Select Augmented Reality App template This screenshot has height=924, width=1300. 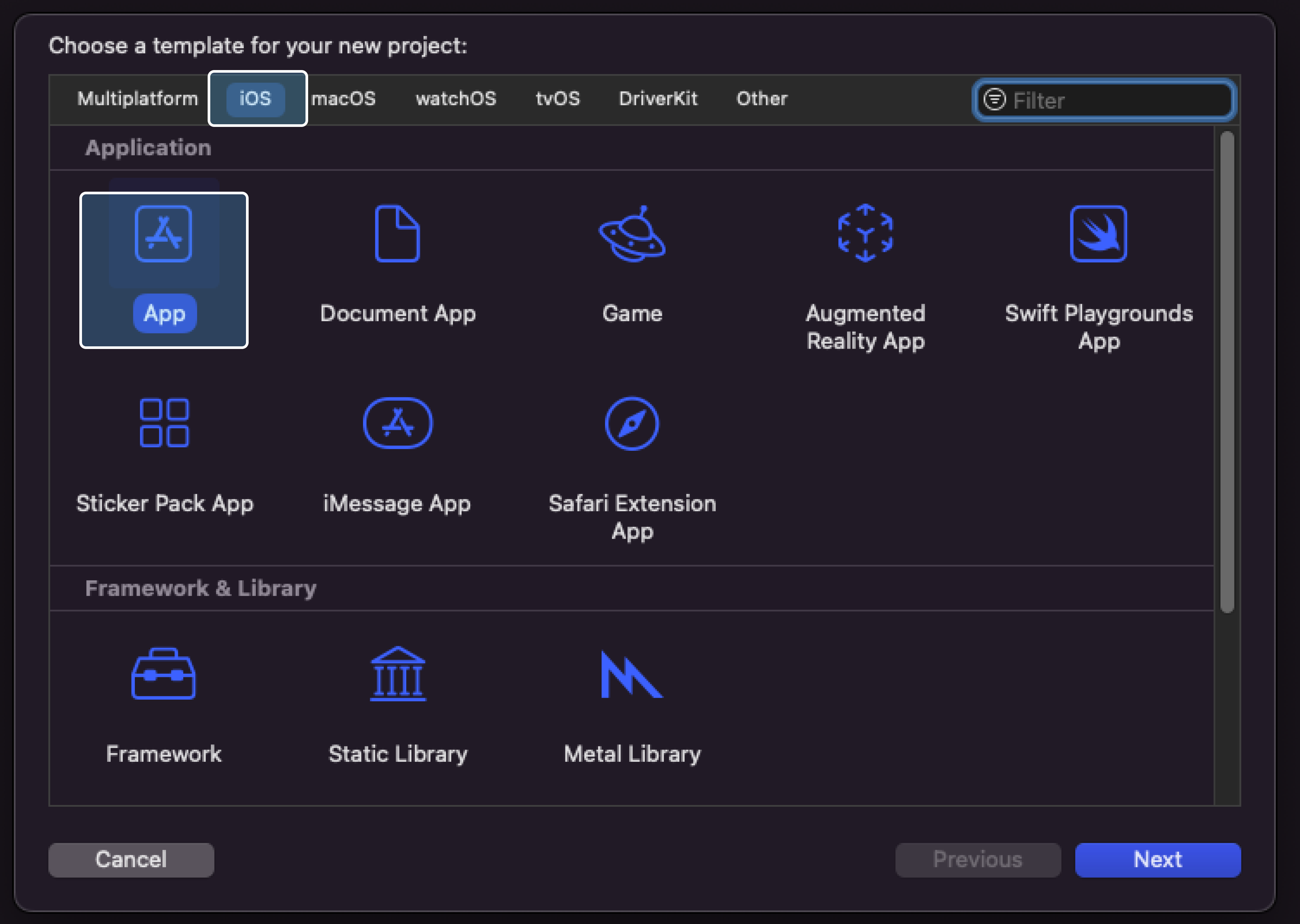coord(865,234)
